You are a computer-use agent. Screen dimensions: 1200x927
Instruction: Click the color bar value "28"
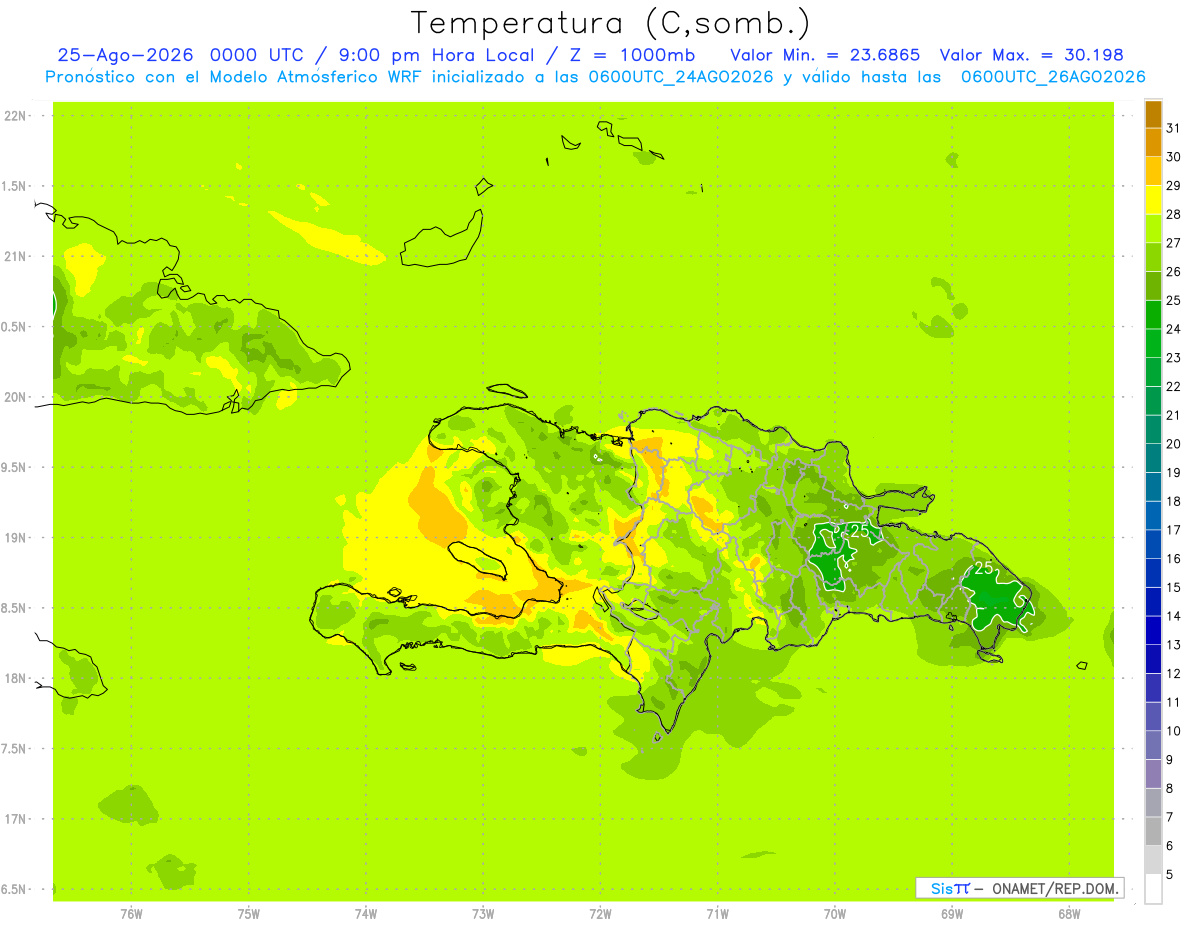coord(1174,214)
